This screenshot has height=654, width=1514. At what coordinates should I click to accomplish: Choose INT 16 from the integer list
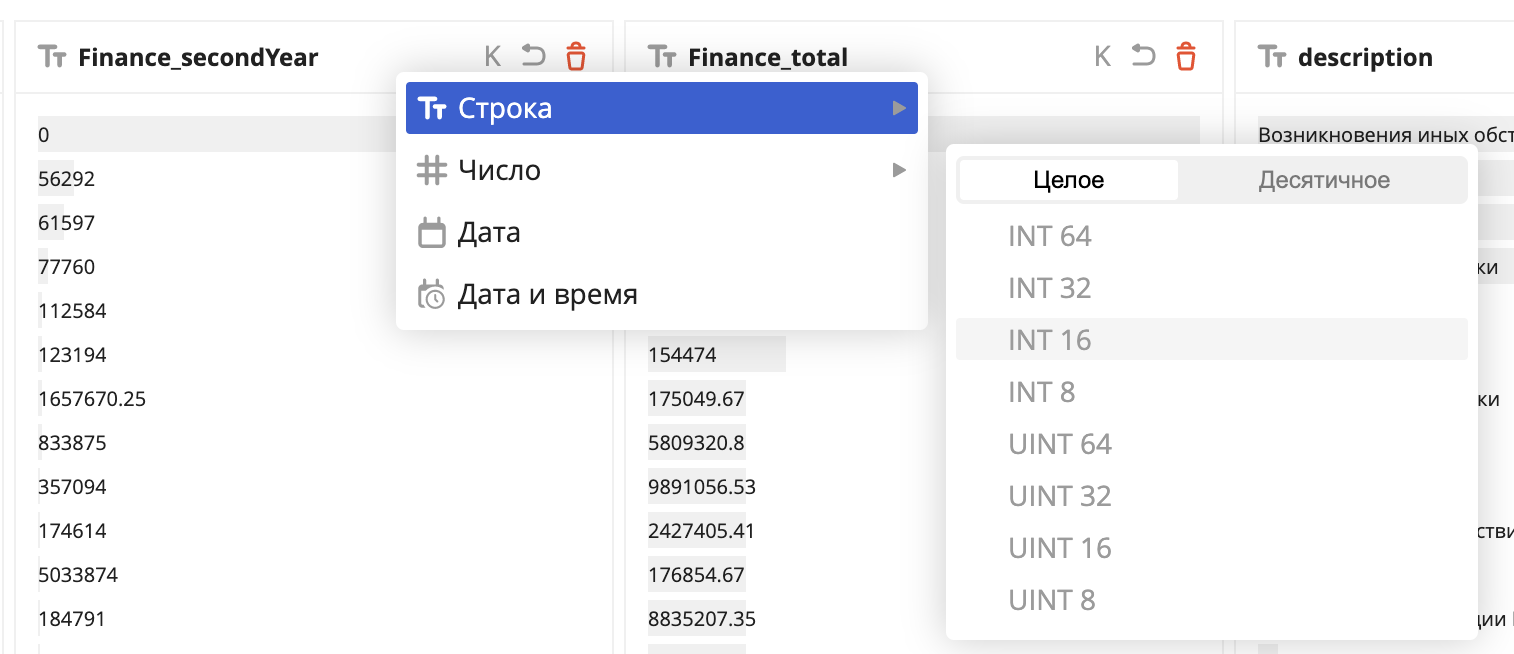tap(1048, 340)
